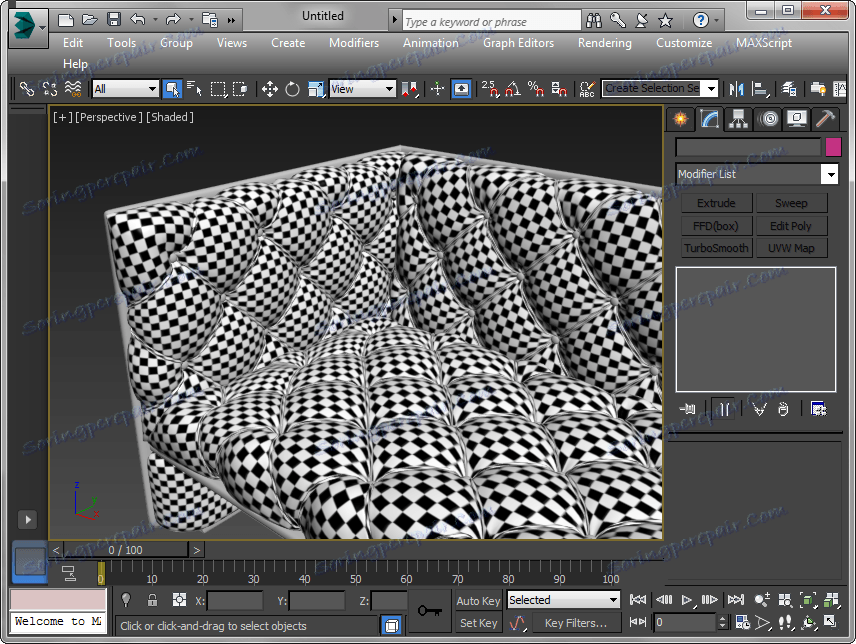This screenshot has width=856, height=644.
Task: Activate the Select and Rotate tool
Action: (x=292, y=89)
